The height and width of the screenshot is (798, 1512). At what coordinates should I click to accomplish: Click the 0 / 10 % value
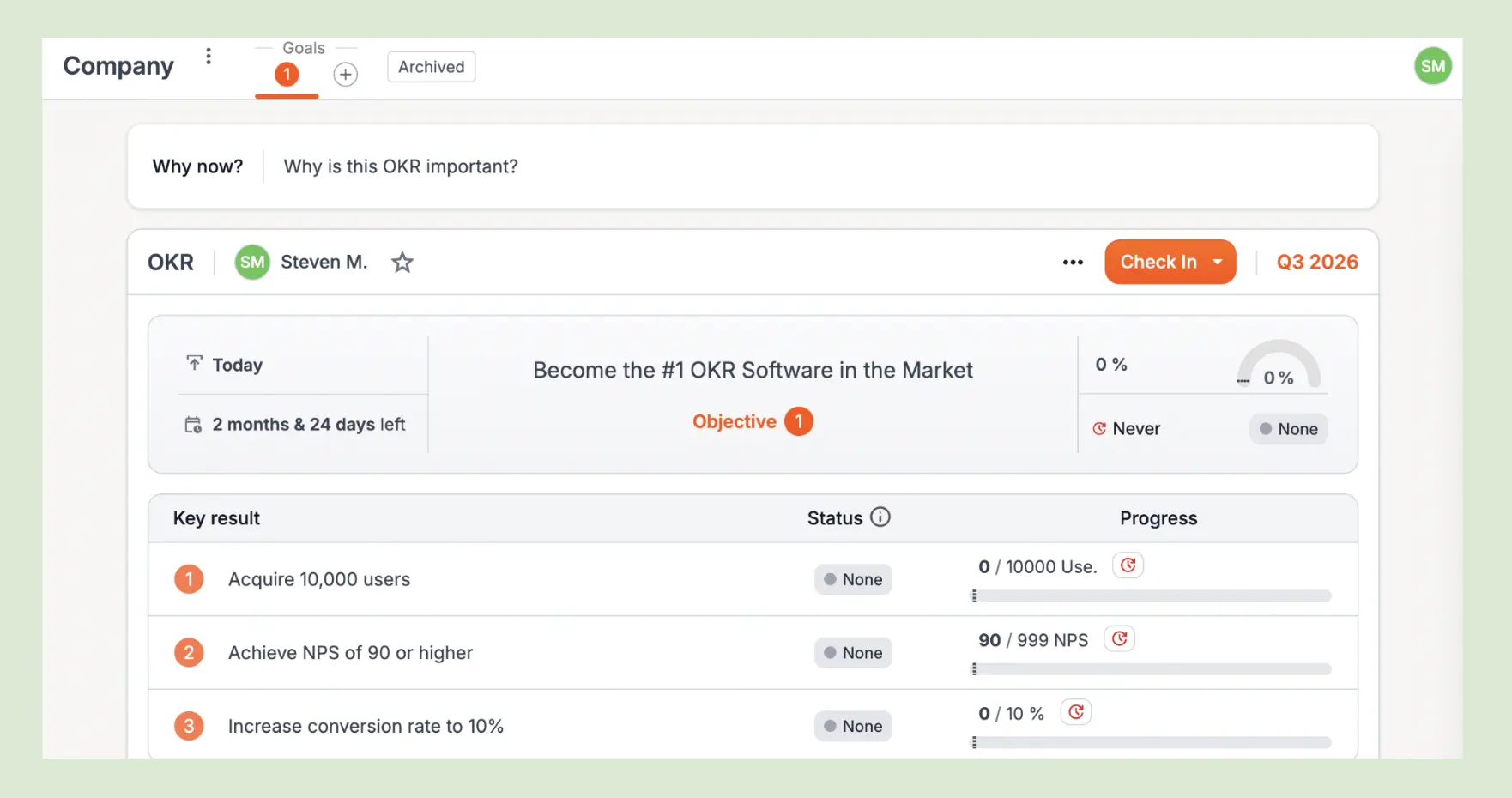1011,713
